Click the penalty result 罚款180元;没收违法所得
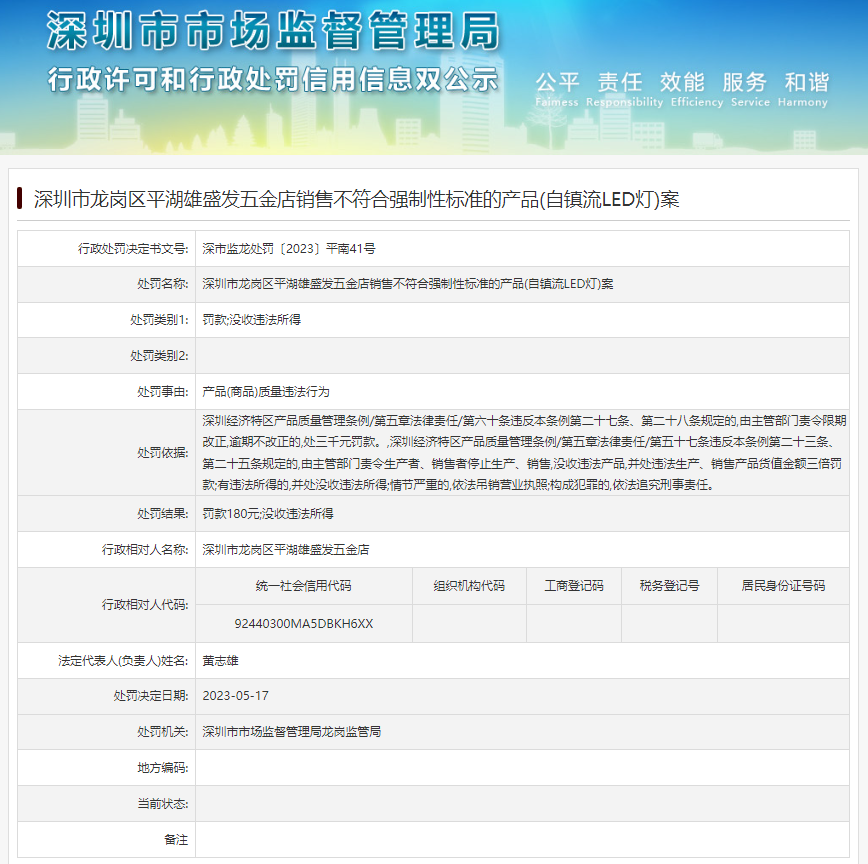The height and width of the screenshot is (864, 868). click(268, 513)
